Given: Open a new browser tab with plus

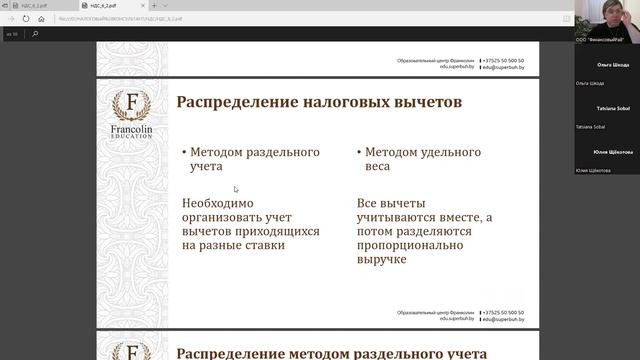Looking at the screenshot, I should click(x=154, y=6).
